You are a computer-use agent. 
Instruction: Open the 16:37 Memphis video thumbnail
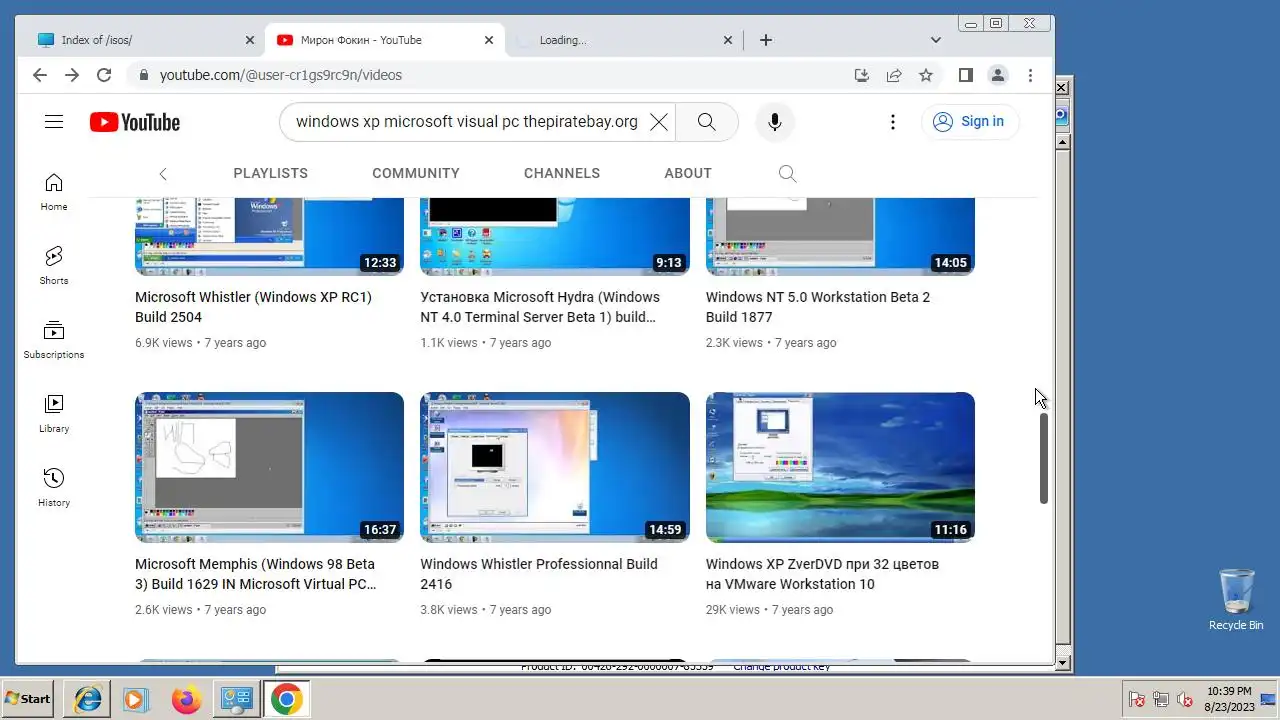coord(270,467)
